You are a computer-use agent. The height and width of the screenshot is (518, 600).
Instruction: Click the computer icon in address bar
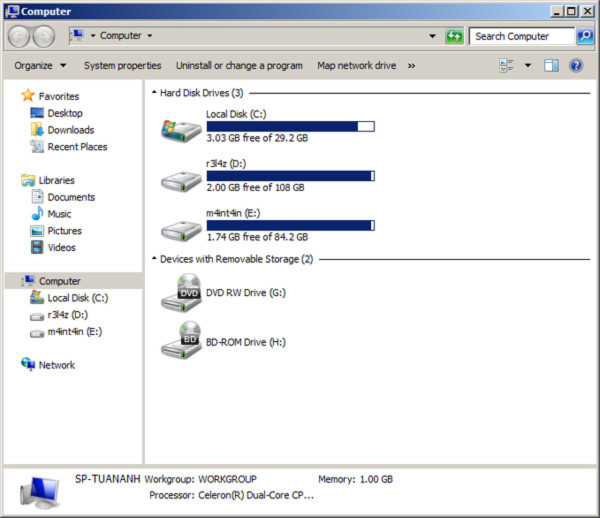[77, 36]
